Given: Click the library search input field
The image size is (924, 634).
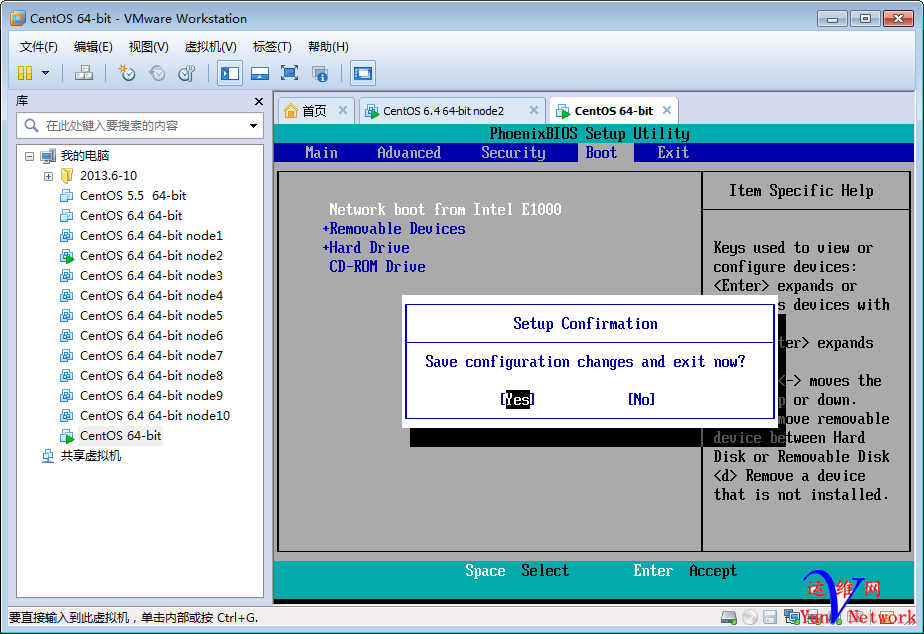Looking at the screenshot, I should click(140, 126).
